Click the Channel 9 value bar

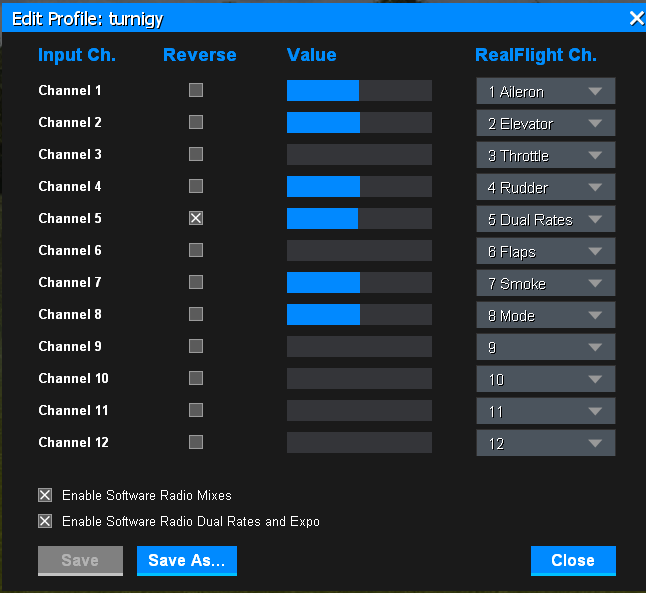tap(359, 347)
